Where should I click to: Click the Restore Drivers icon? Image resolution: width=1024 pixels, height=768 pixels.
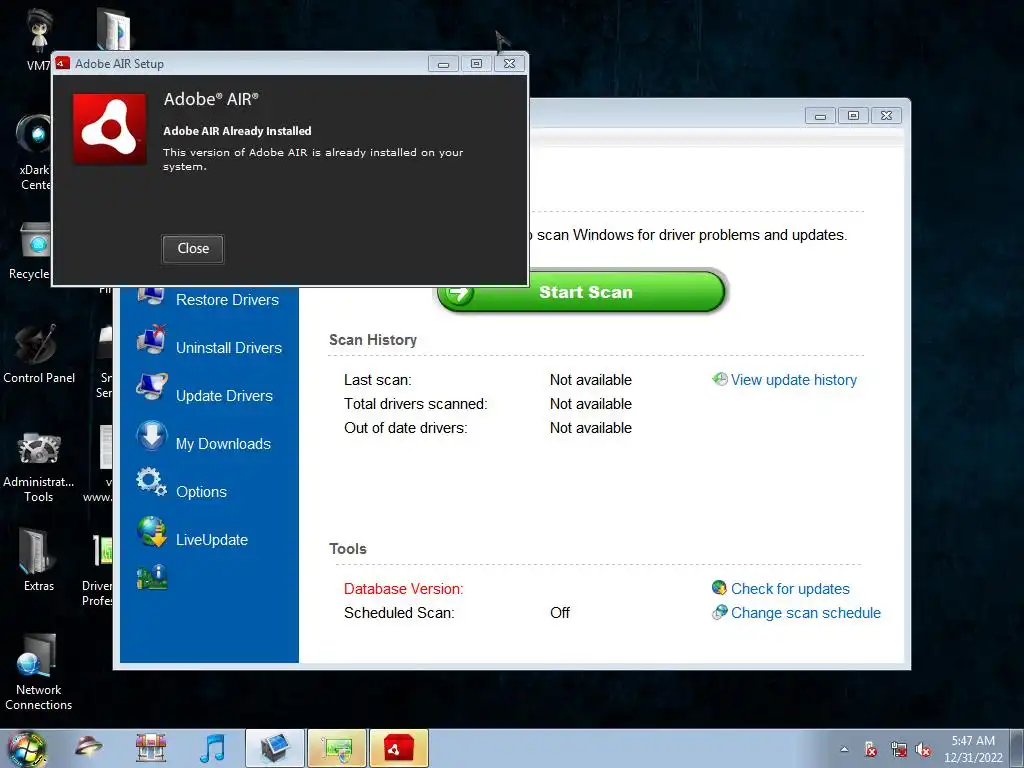(152, 296)
